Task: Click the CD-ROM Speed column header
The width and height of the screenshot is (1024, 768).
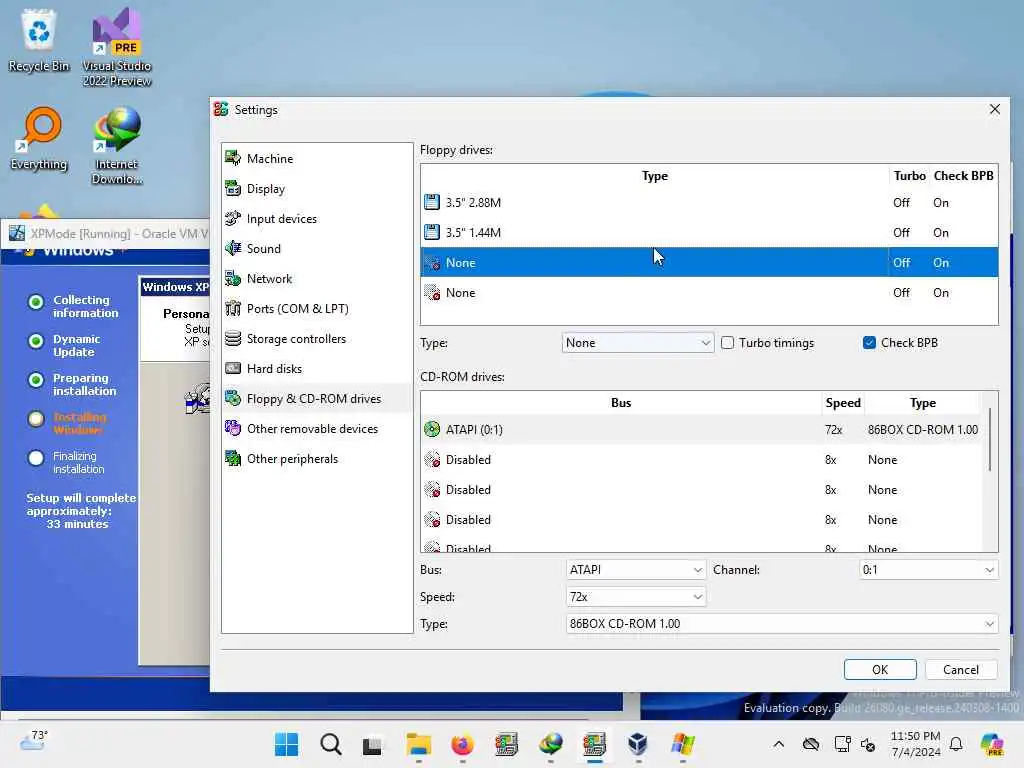Action: tap(842, 403)
